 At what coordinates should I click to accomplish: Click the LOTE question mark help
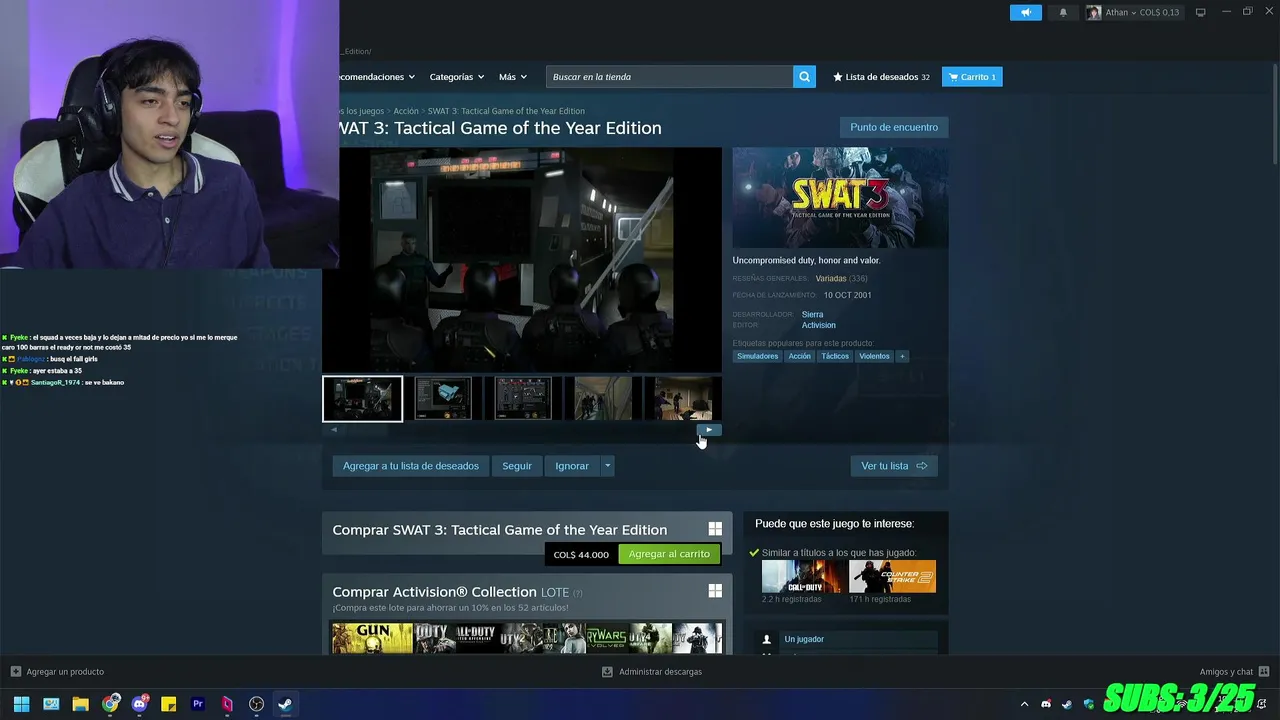(x=577, y=593)
